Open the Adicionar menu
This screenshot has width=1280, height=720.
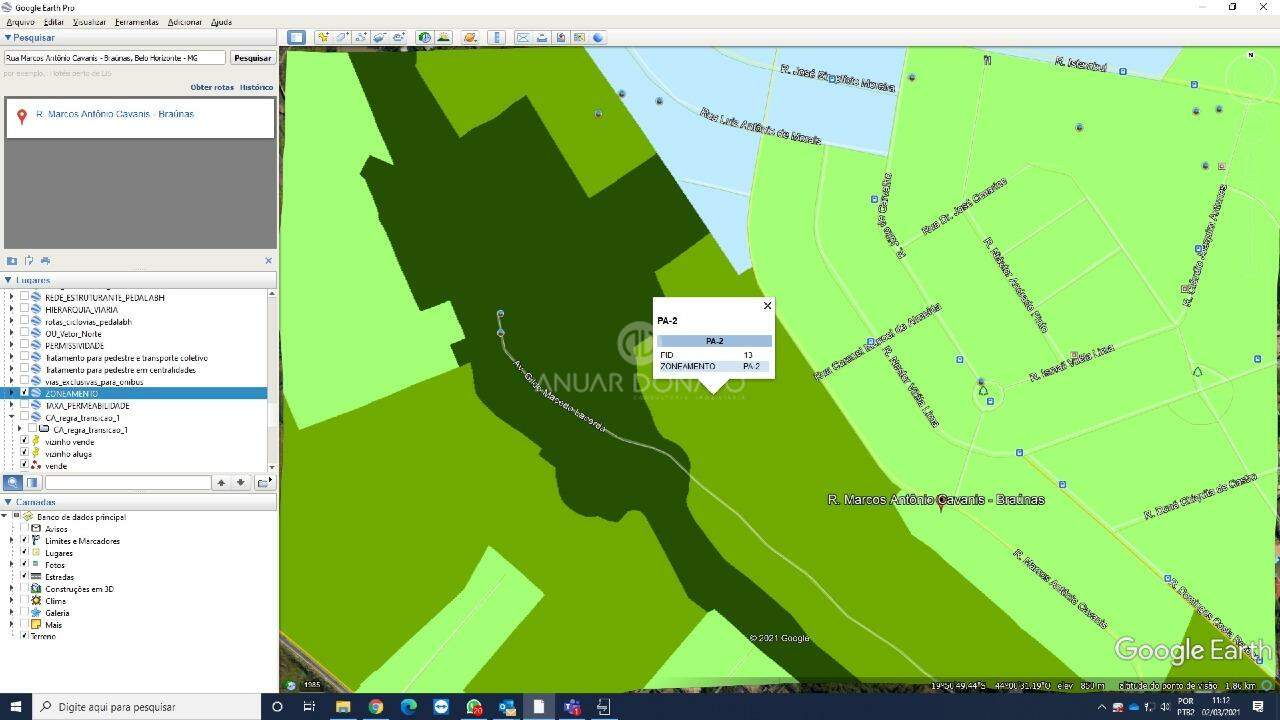(x=184, y=22)
